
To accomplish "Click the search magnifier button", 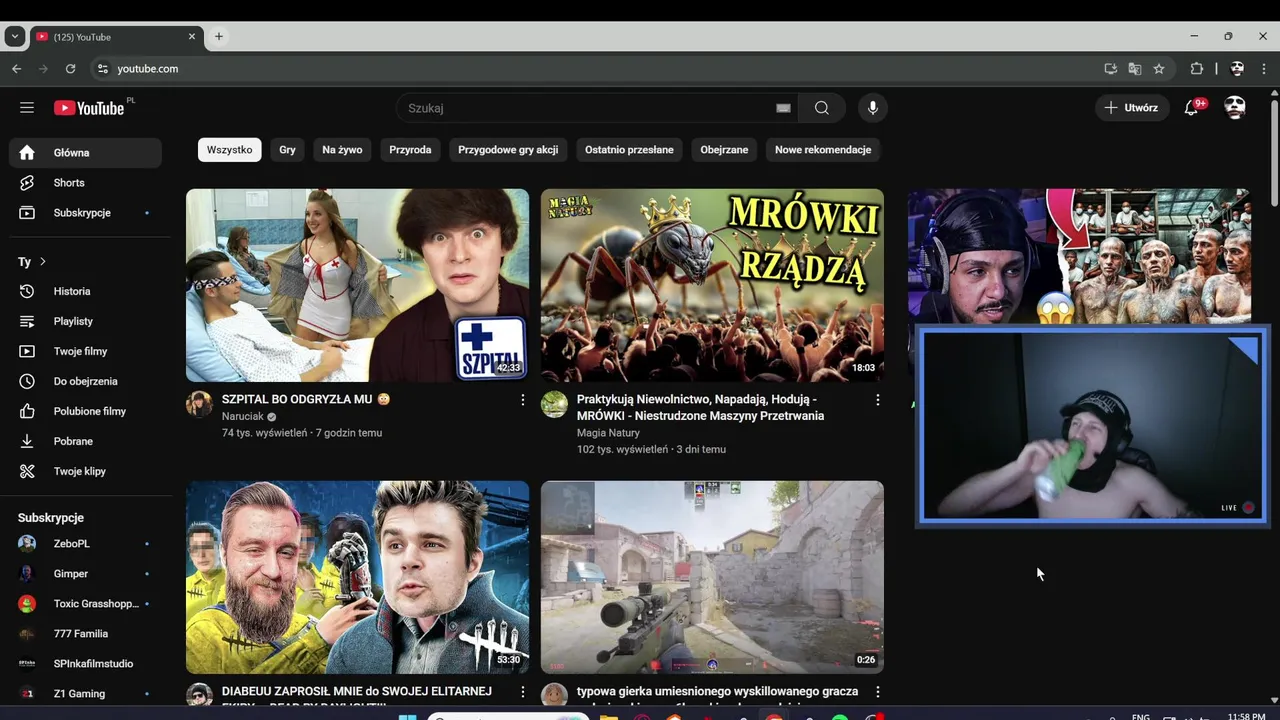I will tap(821, 108).
